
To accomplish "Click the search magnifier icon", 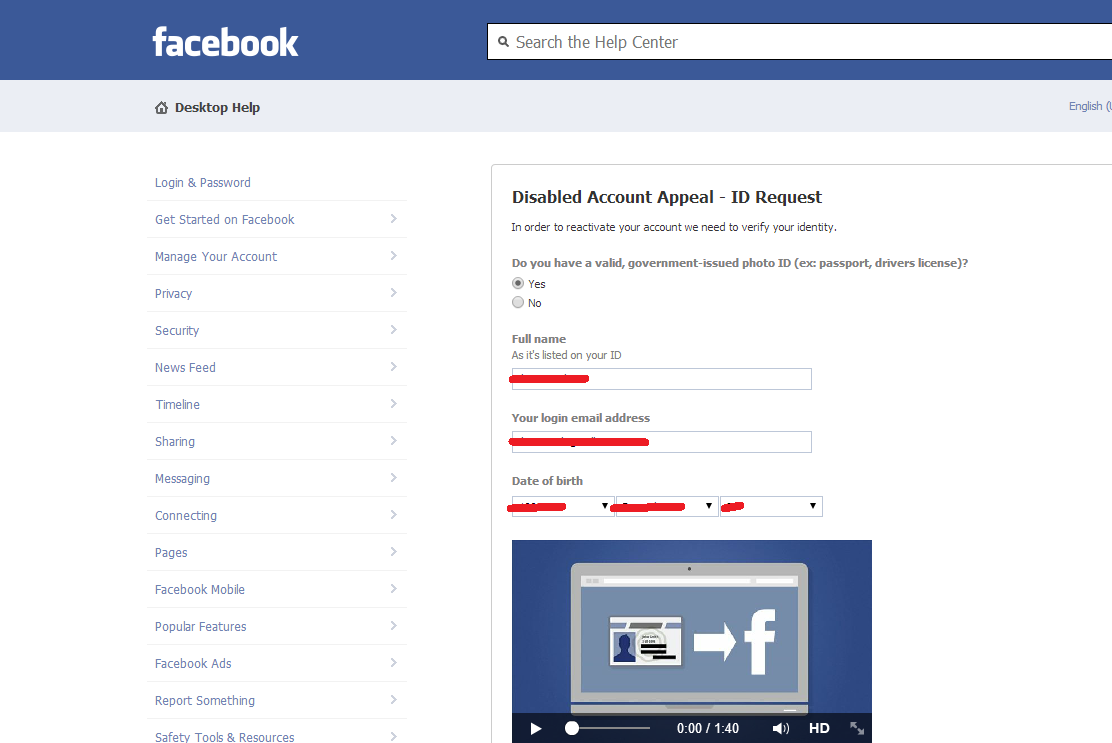I will [504, 42].
